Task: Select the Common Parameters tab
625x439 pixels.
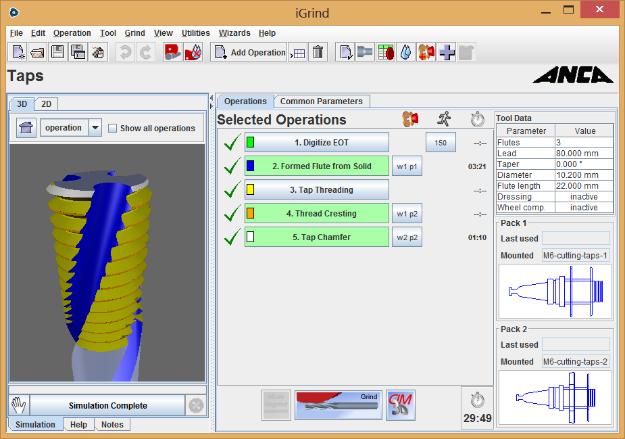Action: click(321, 101)
